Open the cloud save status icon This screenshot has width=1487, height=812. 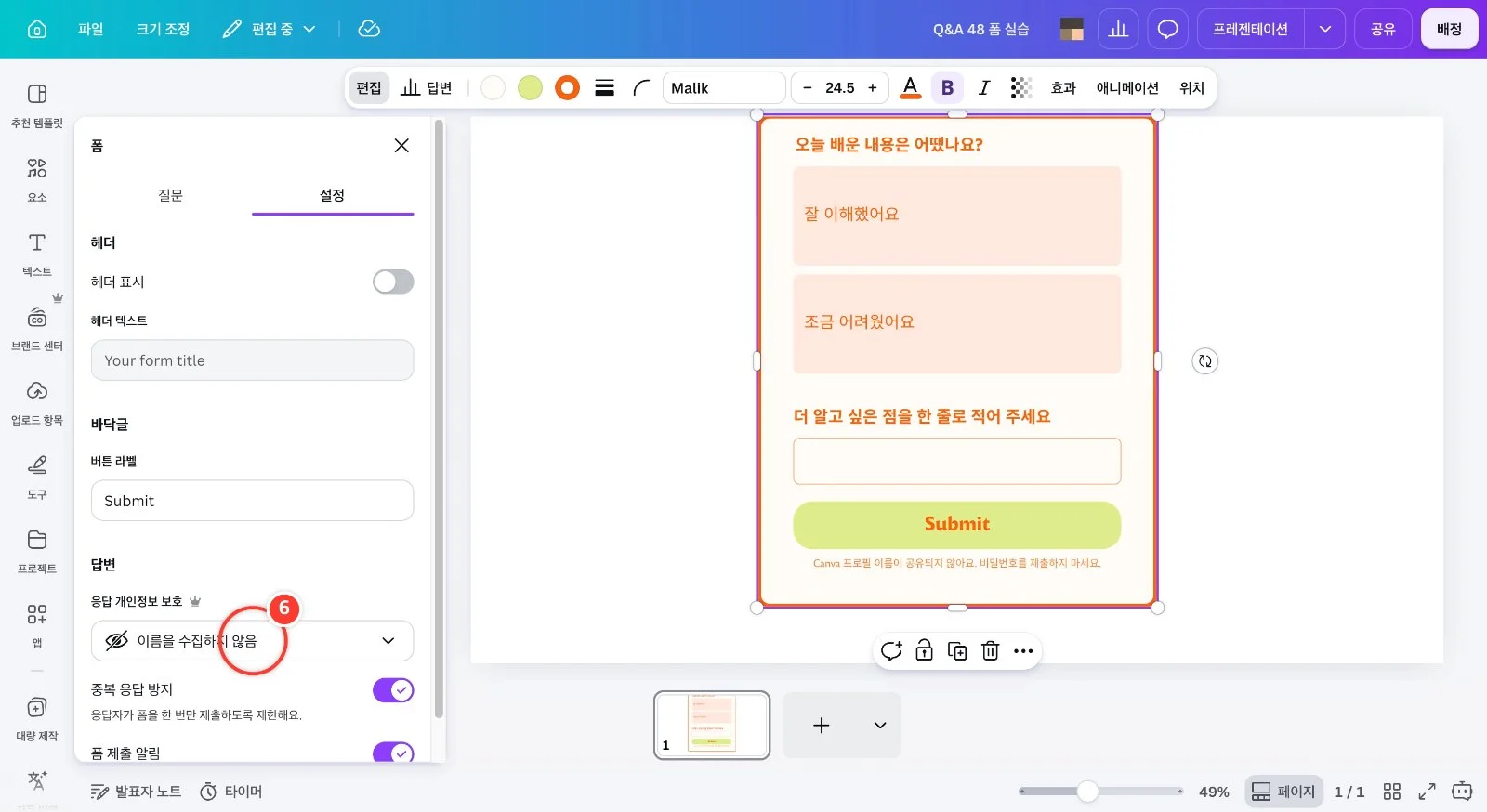click(x=369, y=29)
